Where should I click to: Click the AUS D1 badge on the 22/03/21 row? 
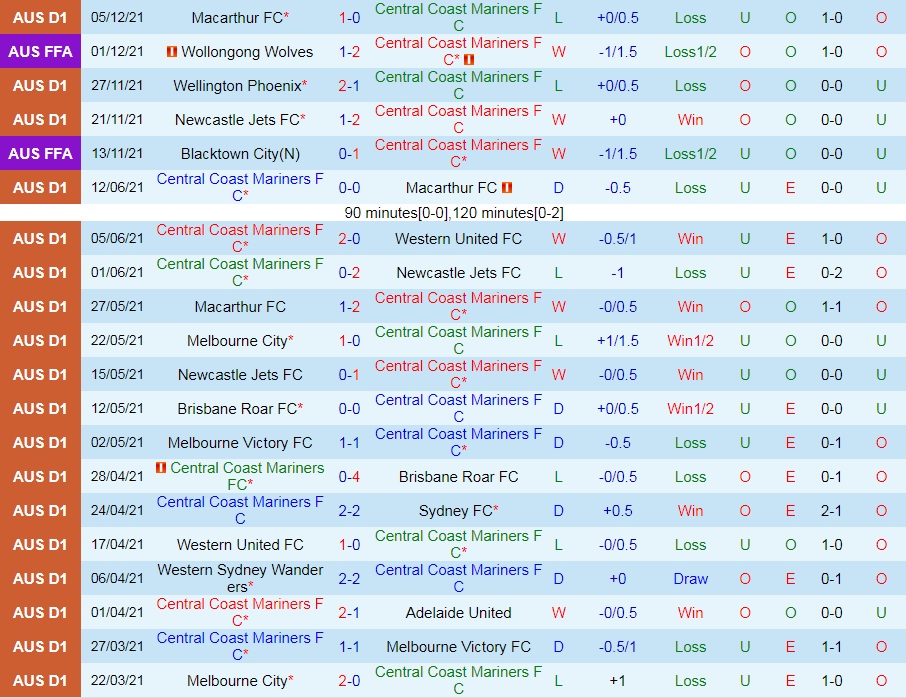tap(40, 680)
